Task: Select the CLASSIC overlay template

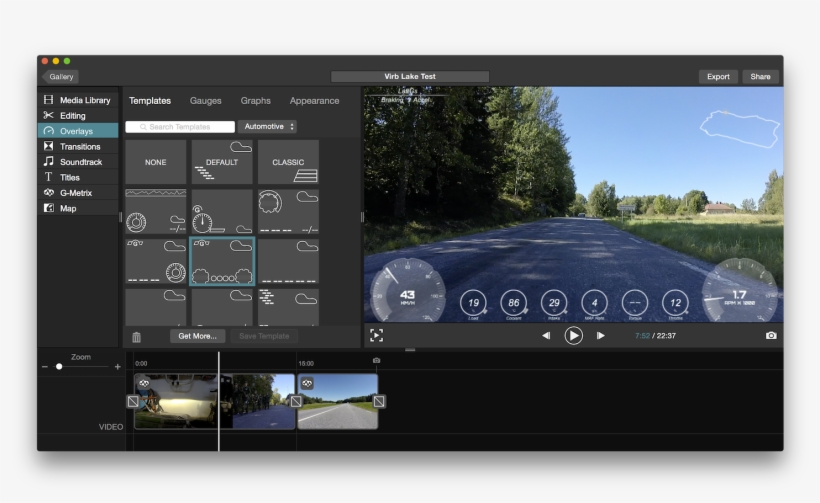Action: (288, 162)
